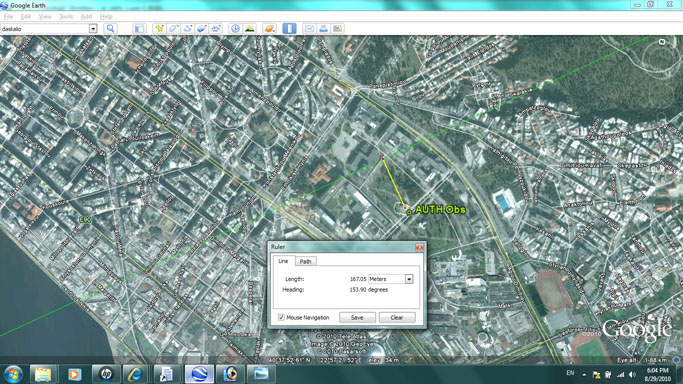
Task: Switch to the Path tab in Ruler
Action: pos(305,261)
